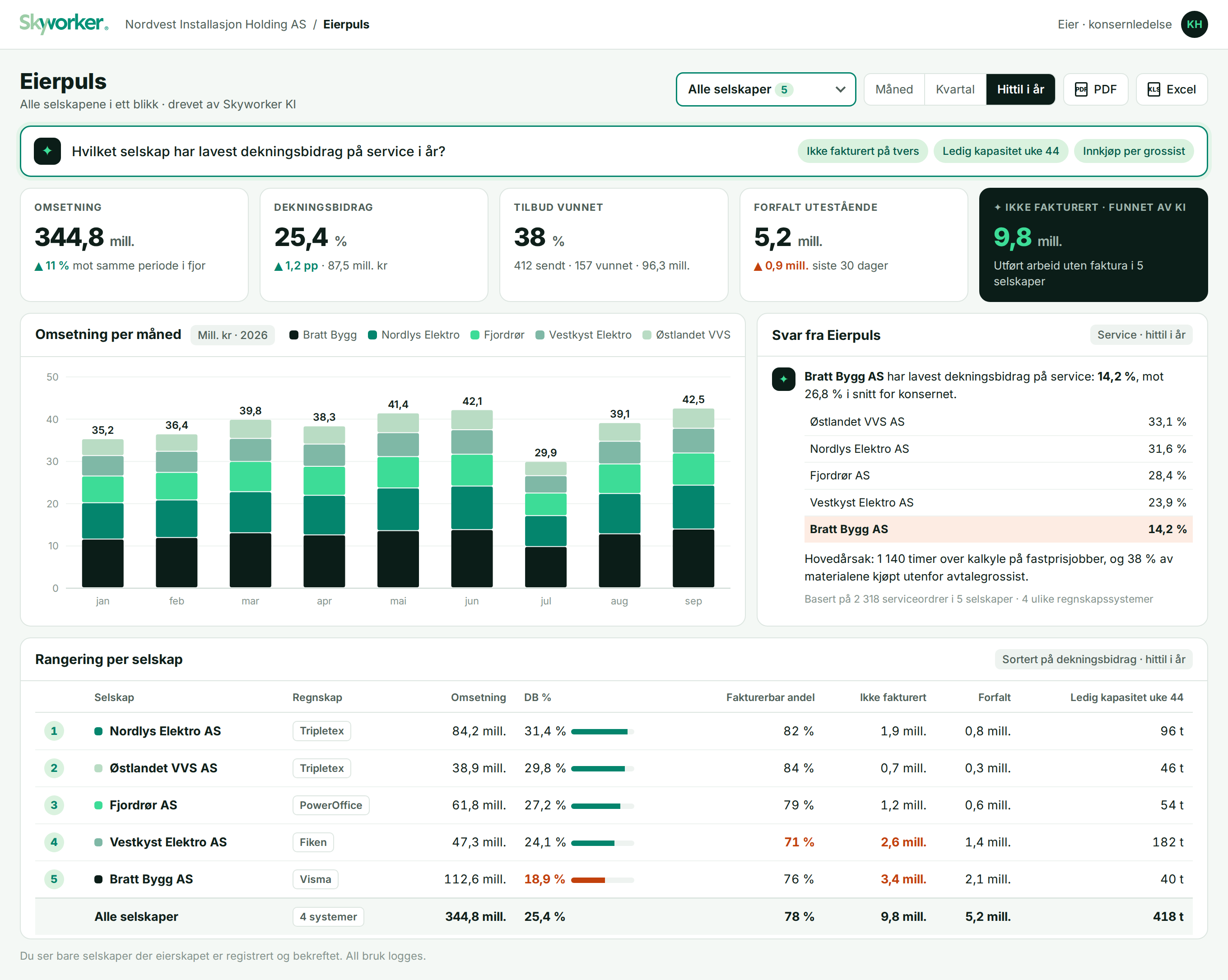Click the Excel XLS icon
The image size is (1228, 980).
point(1154,89)
